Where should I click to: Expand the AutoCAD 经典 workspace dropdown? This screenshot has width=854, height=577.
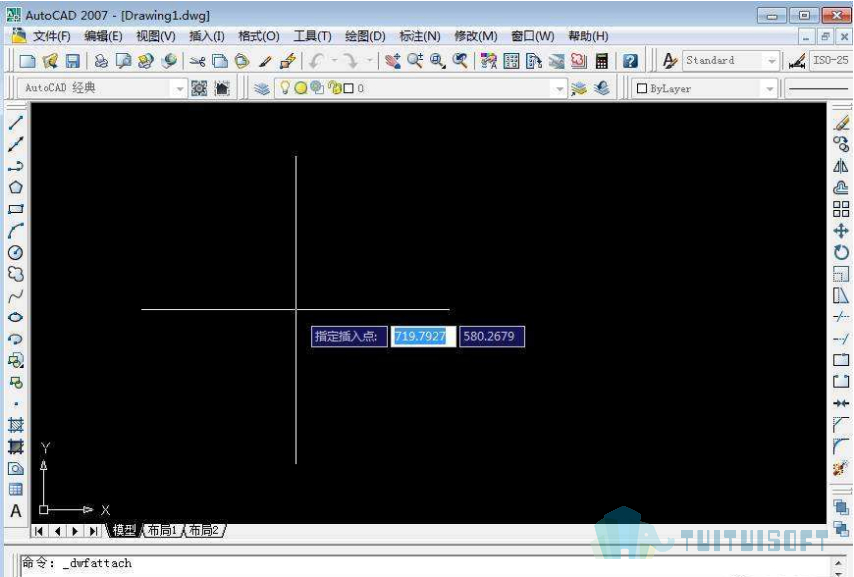coord(179,88)
